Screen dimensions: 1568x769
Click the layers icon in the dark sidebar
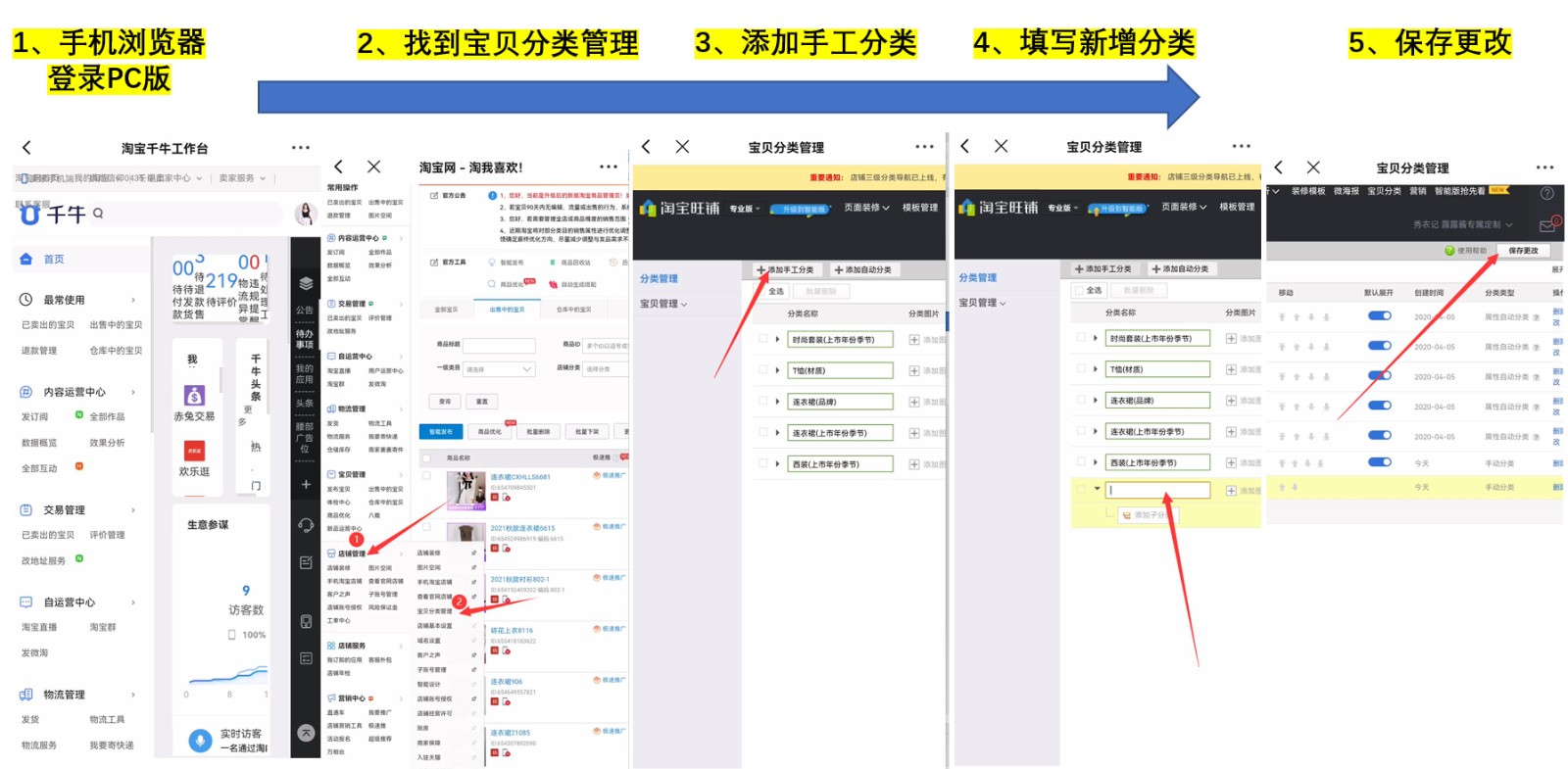pyautogui.click(x=306, y=283)
